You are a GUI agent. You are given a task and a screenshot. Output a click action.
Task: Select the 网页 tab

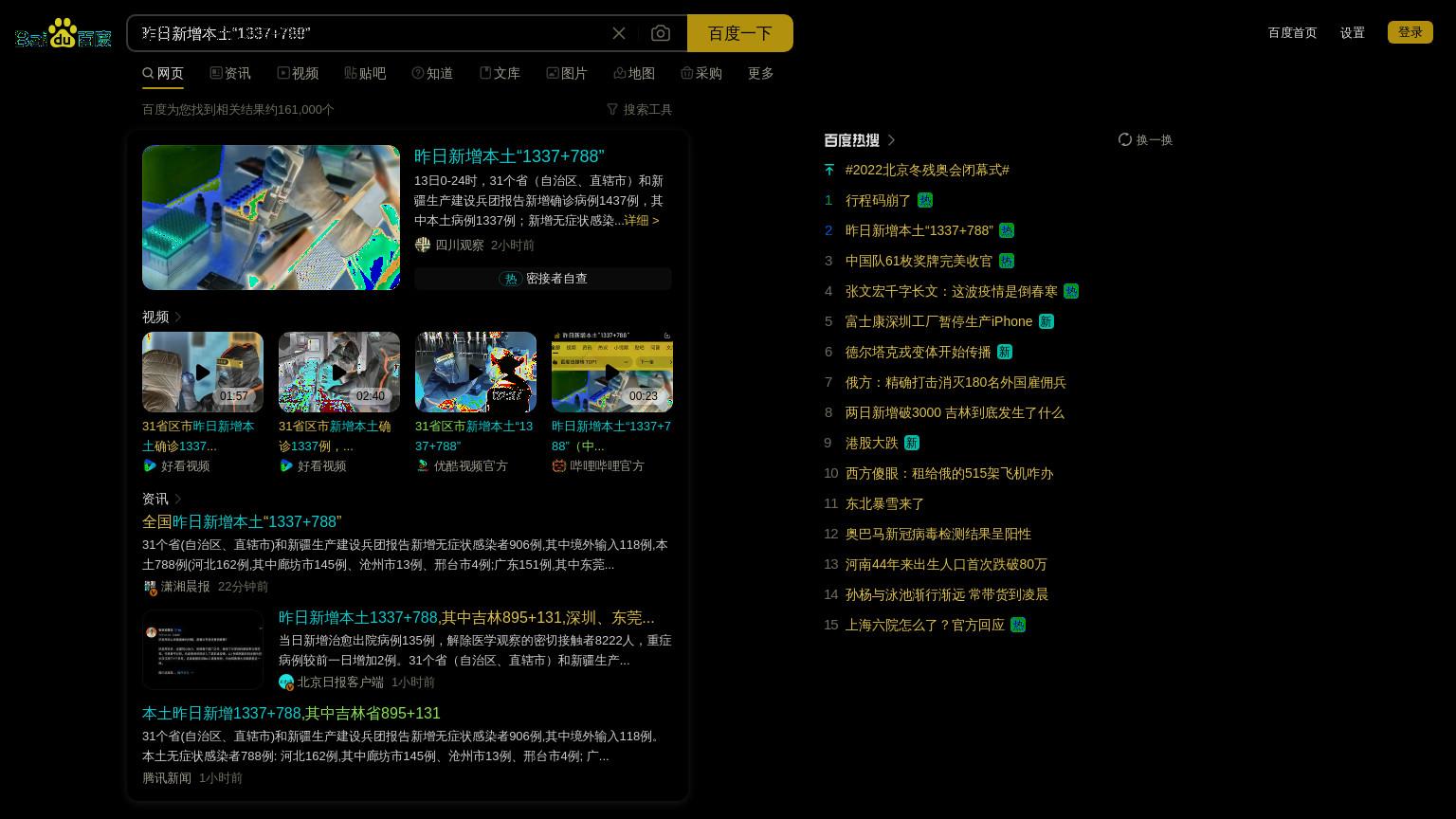coord(163,73)
